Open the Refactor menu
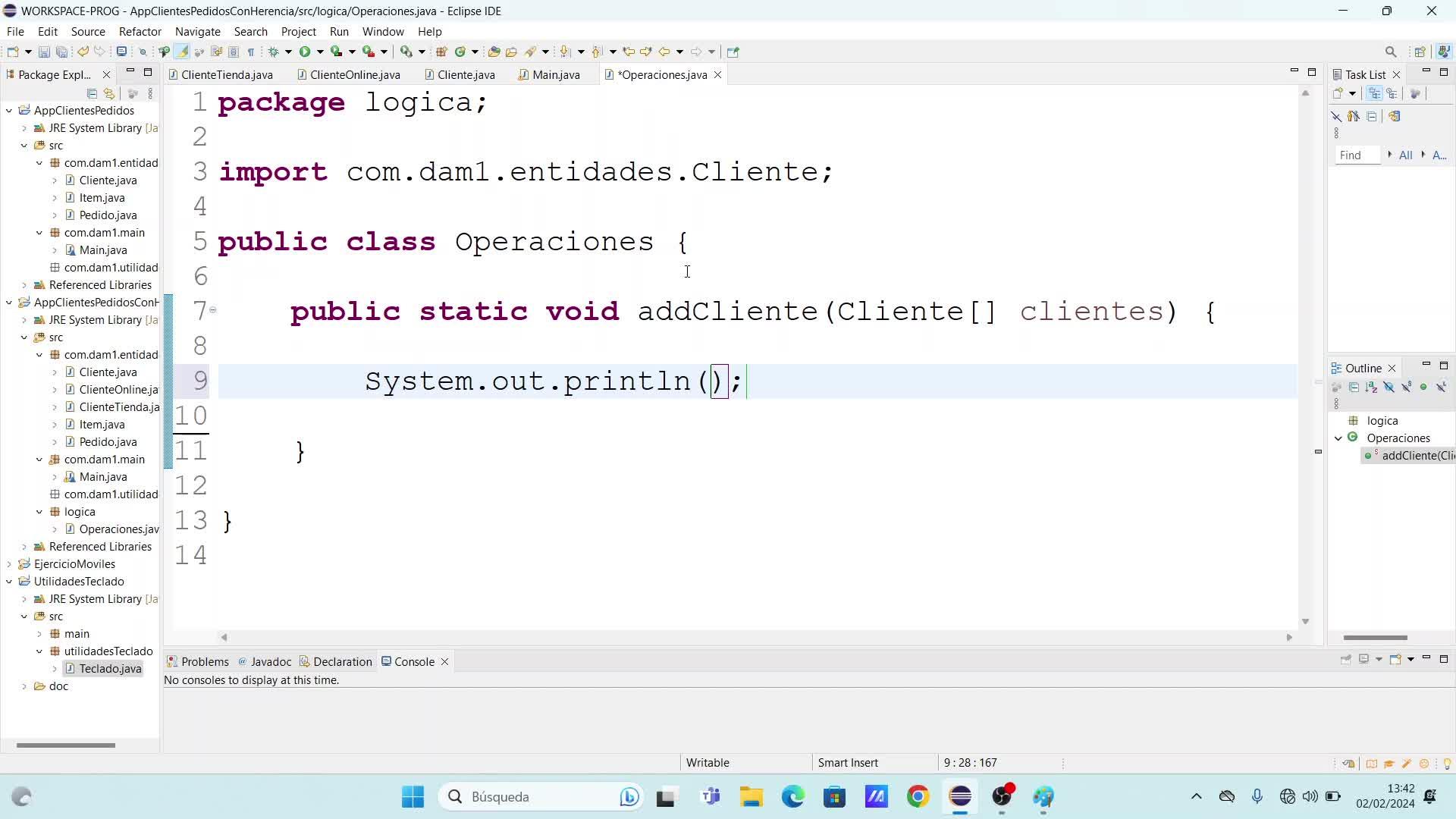Viewport: 1456px width, 819px height. pos(140,32)
